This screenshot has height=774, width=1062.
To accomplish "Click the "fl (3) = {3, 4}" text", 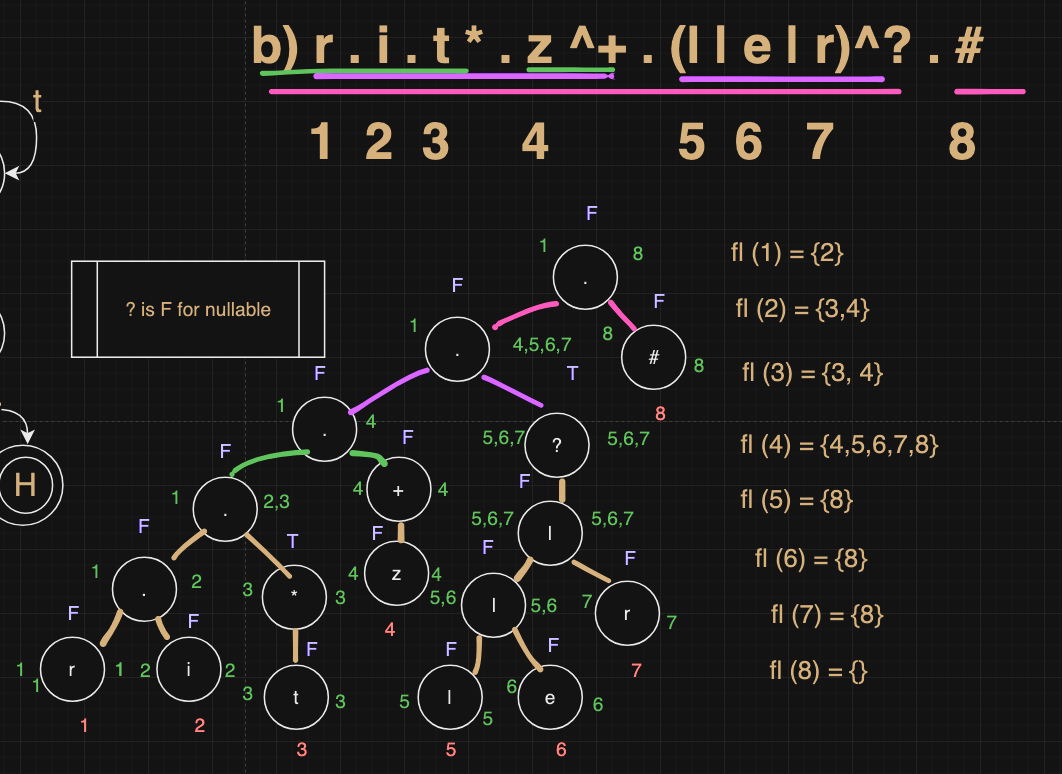I will click(x=812, y=373).
